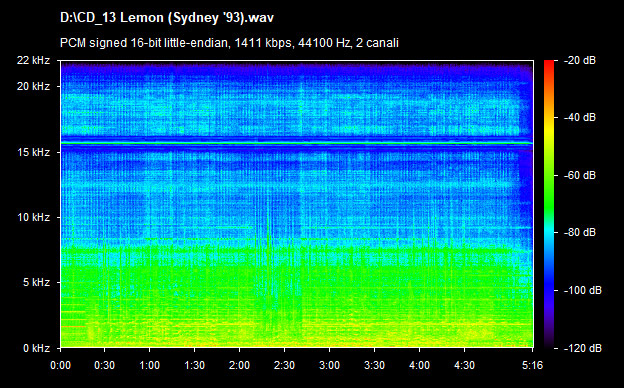Click the 20 kHz frequency axis label
624x388 pixels.
click(33, 86)
